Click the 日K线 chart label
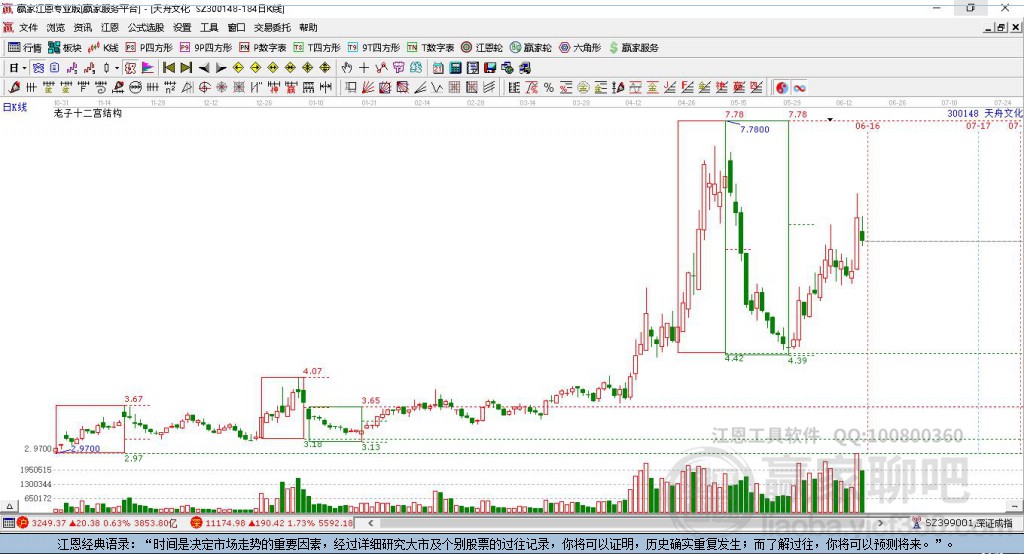Image resolution: width=1024 pixels, height=554 pixels. (15, 107)
